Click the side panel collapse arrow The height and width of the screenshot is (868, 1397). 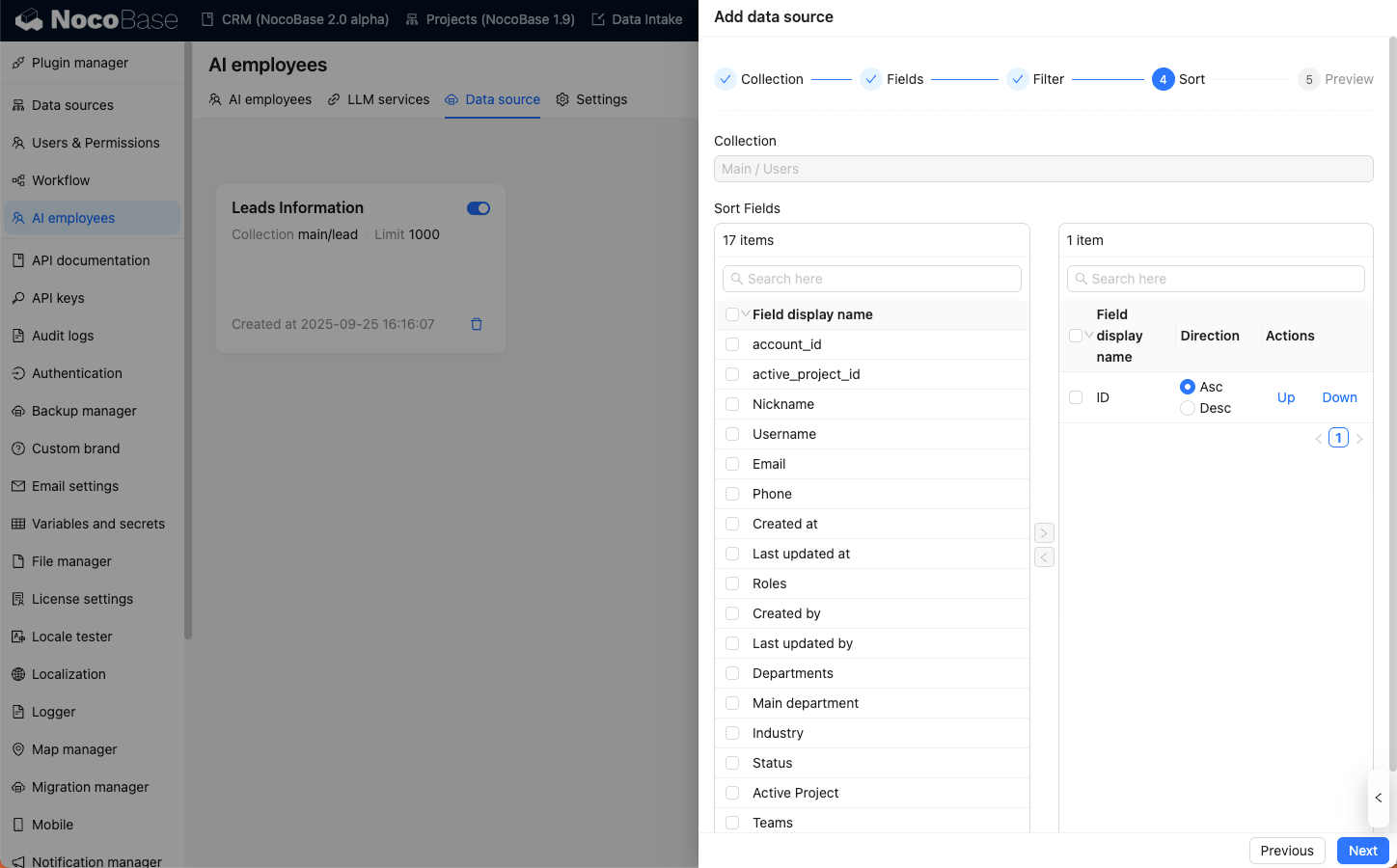(1378, 798)
